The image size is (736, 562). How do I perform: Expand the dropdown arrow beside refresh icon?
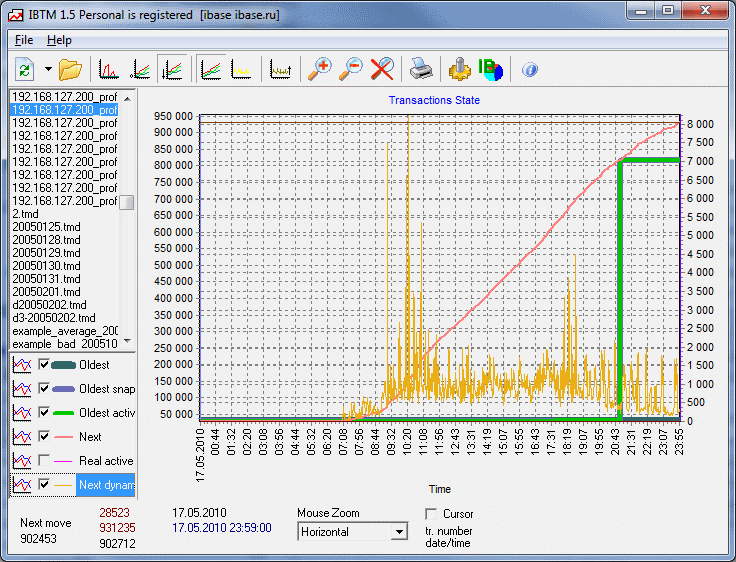tap(47, 69)
